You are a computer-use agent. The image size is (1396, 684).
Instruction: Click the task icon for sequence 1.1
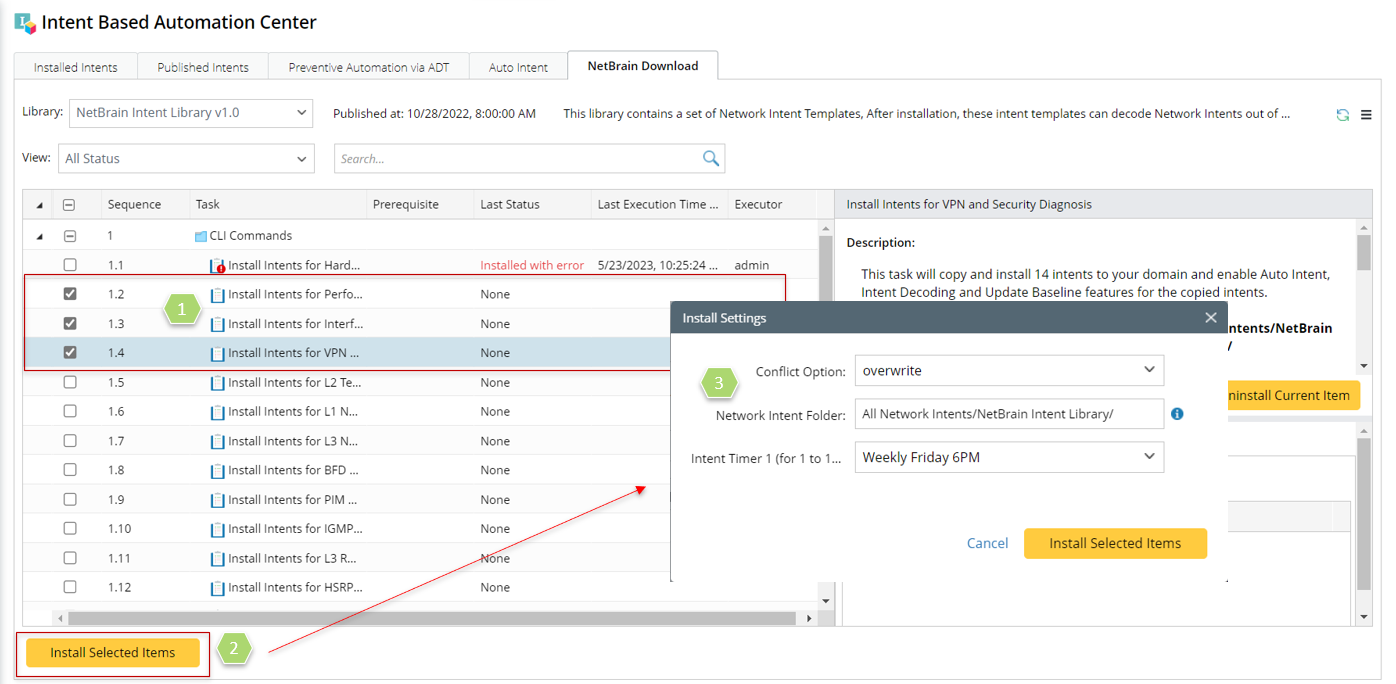coord(217,266)
